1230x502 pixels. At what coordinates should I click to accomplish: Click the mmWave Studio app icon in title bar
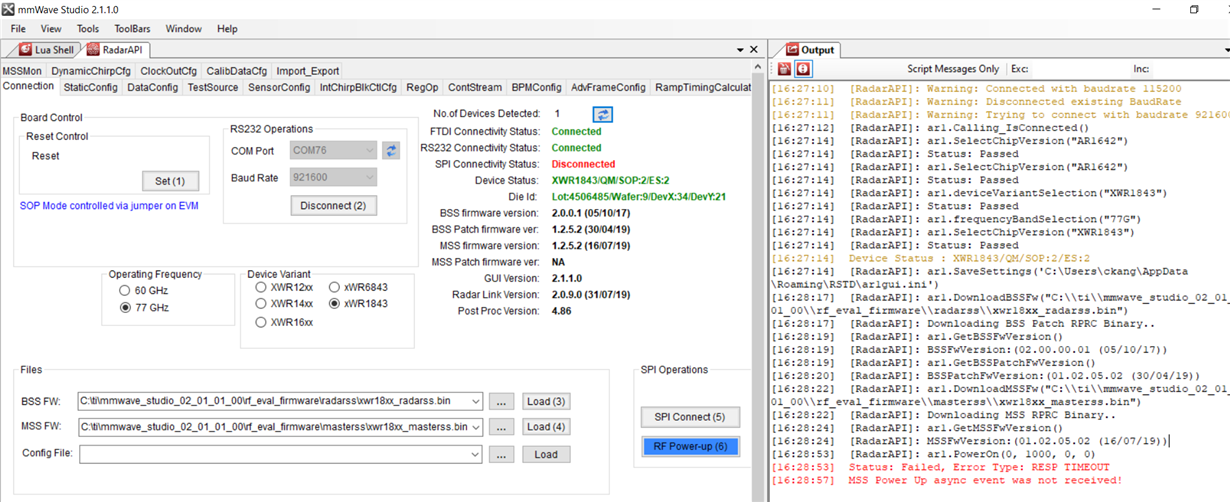(x=8, y=9)
